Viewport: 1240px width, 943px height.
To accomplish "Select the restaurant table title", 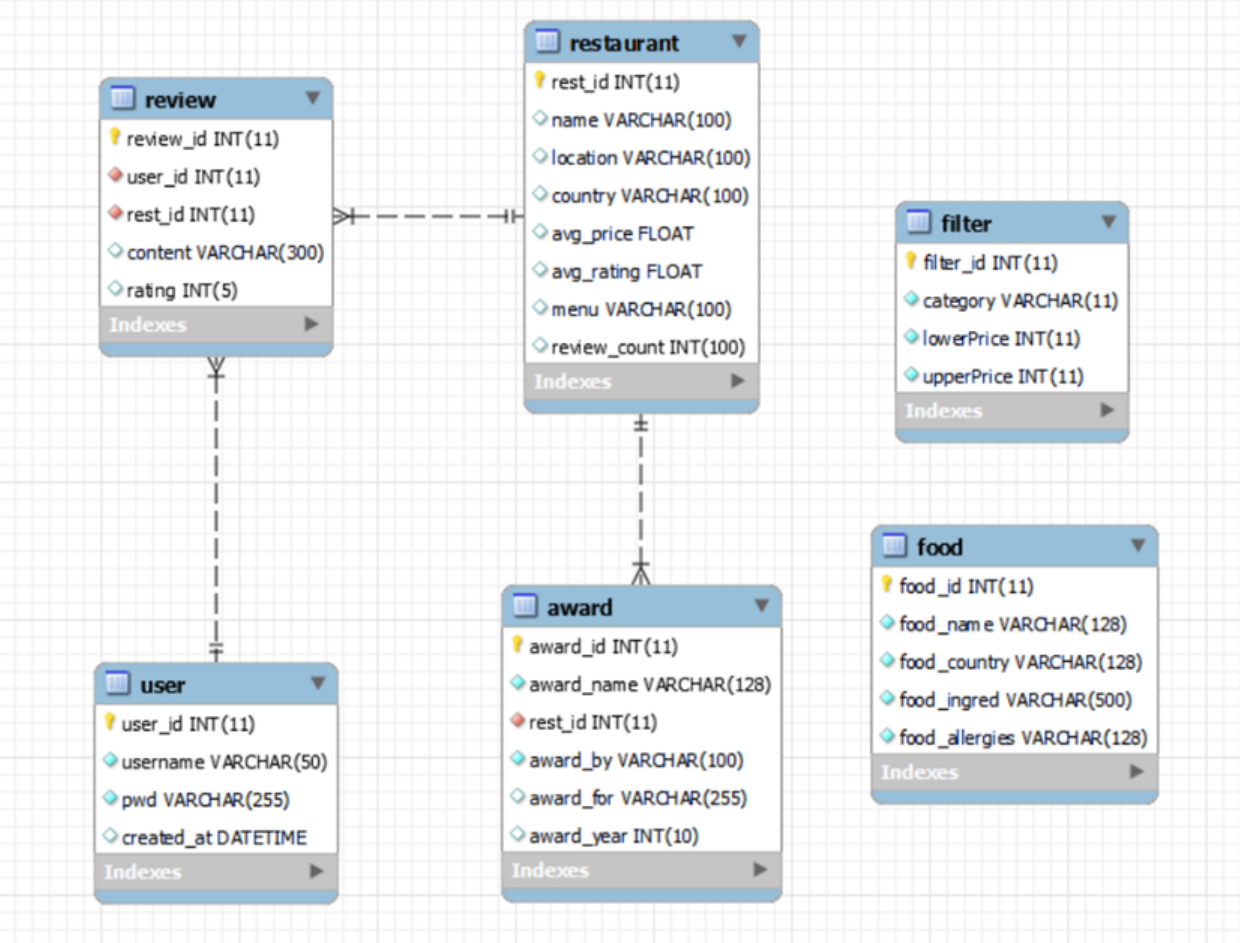I will 624,43.
